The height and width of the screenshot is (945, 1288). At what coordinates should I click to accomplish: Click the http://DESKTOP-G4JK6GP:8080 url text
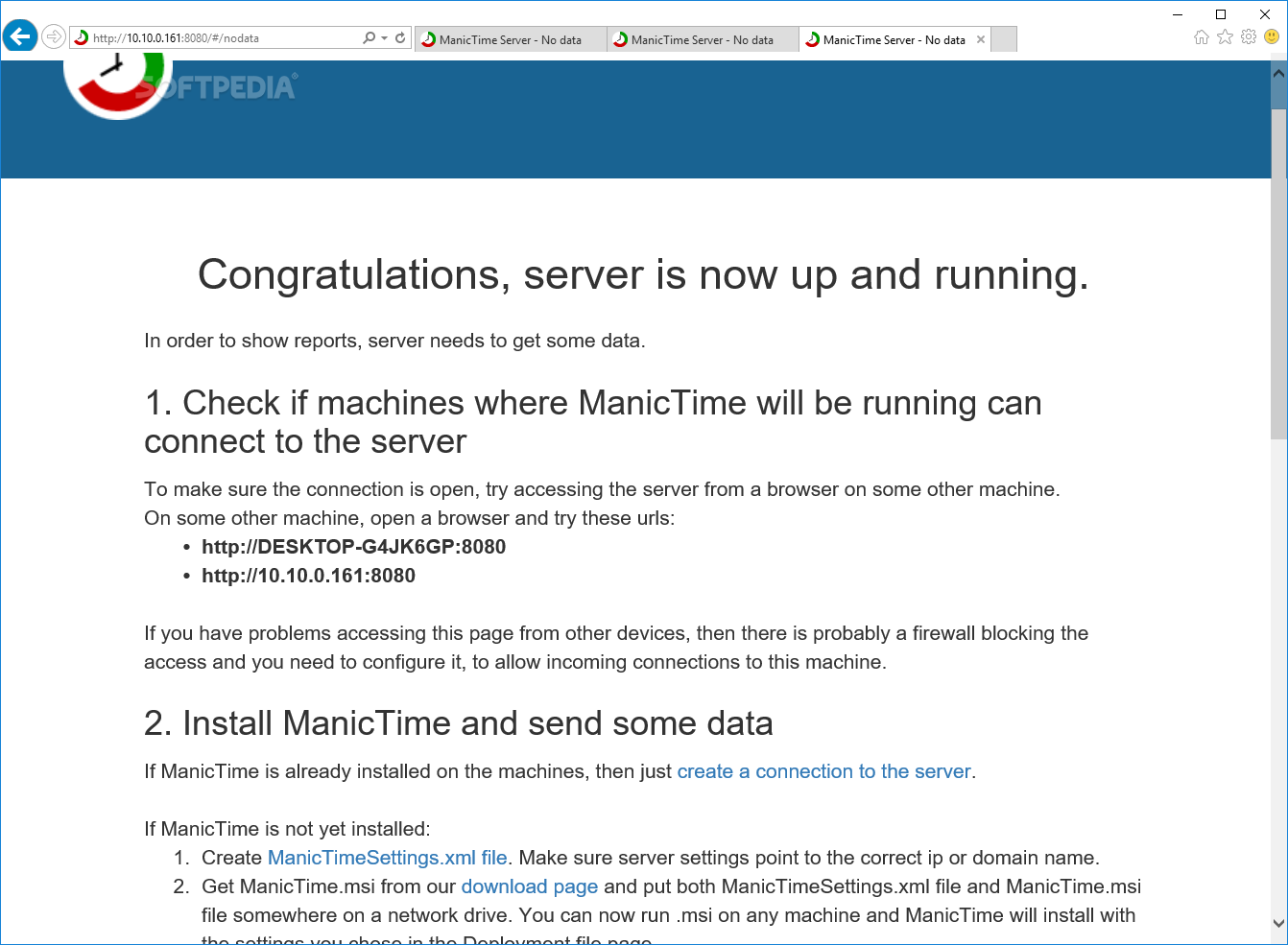353,547
